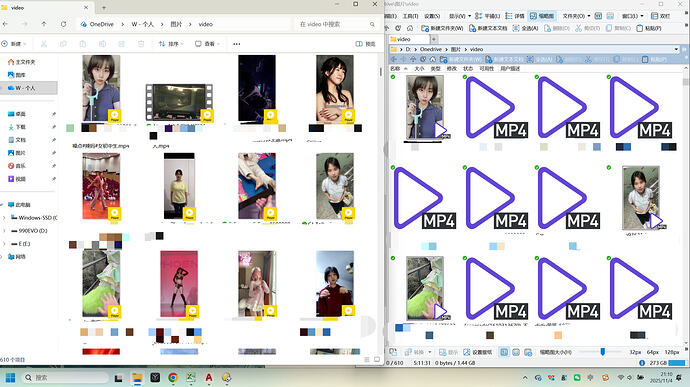Click 图片 in the Explorer breadcrumb
The width and height of the screenshot is (690, 387).
click(176, 24)
